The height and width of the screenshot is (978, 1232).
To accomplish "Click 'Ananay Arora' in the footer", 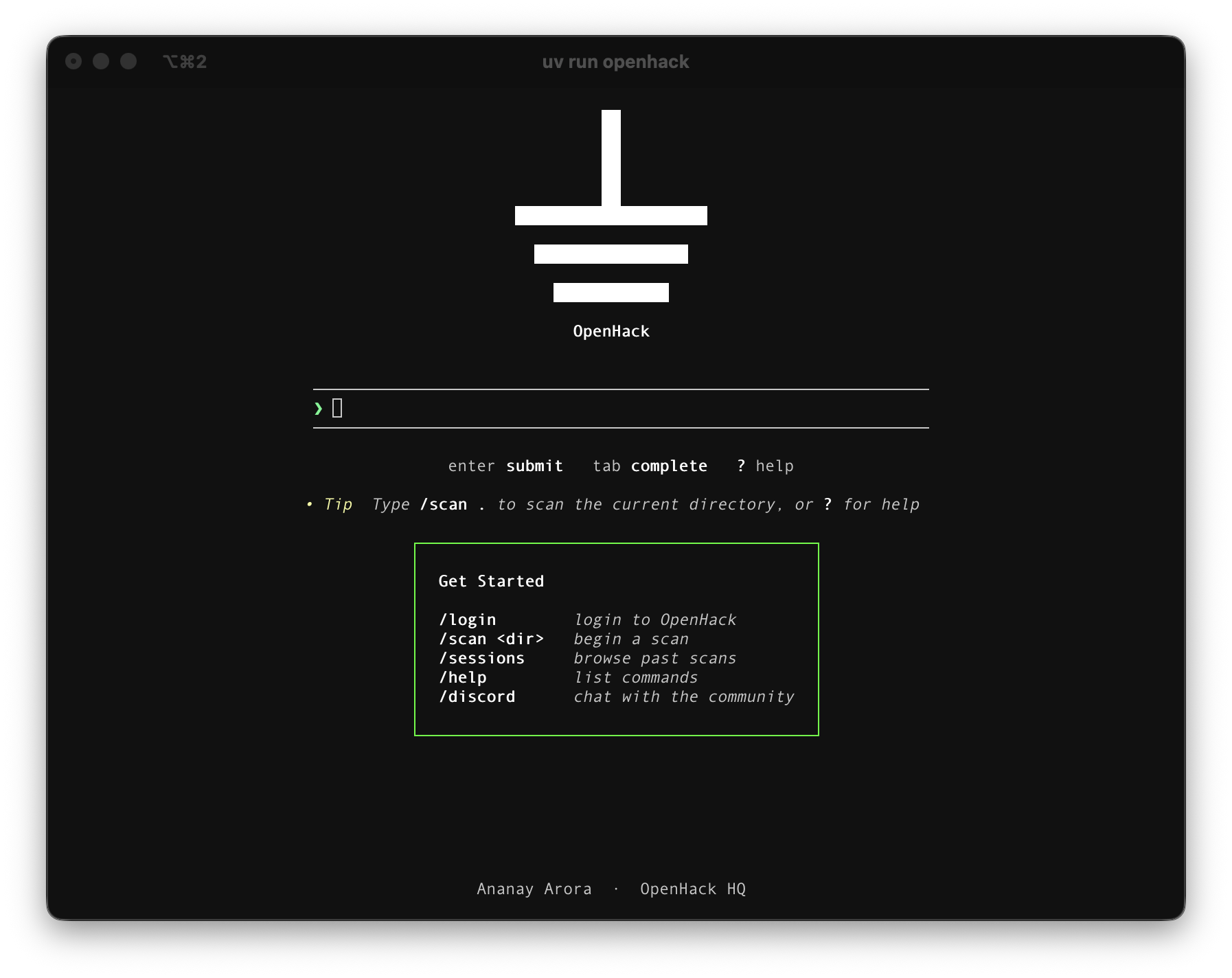I will point(534,889).
